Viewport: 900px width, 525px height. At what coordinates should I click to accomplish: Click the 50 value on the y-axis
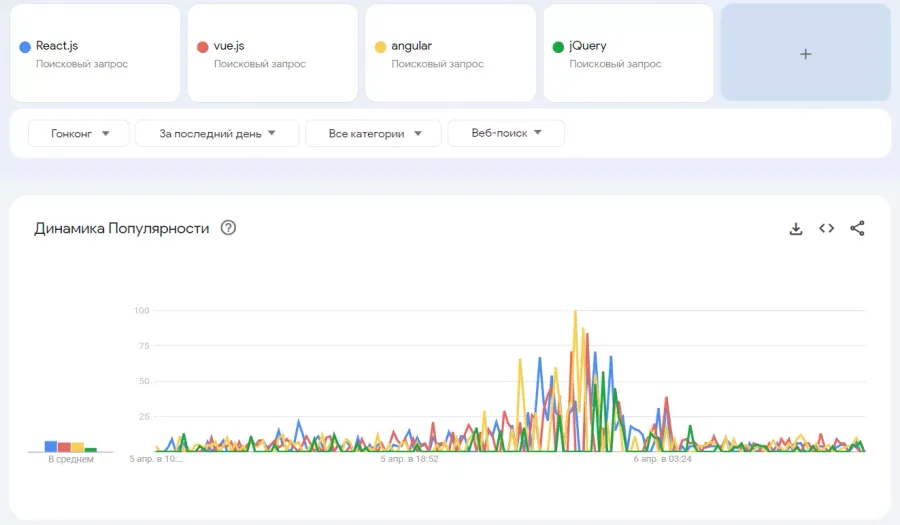pyautogui.click(x=144, y=381)
